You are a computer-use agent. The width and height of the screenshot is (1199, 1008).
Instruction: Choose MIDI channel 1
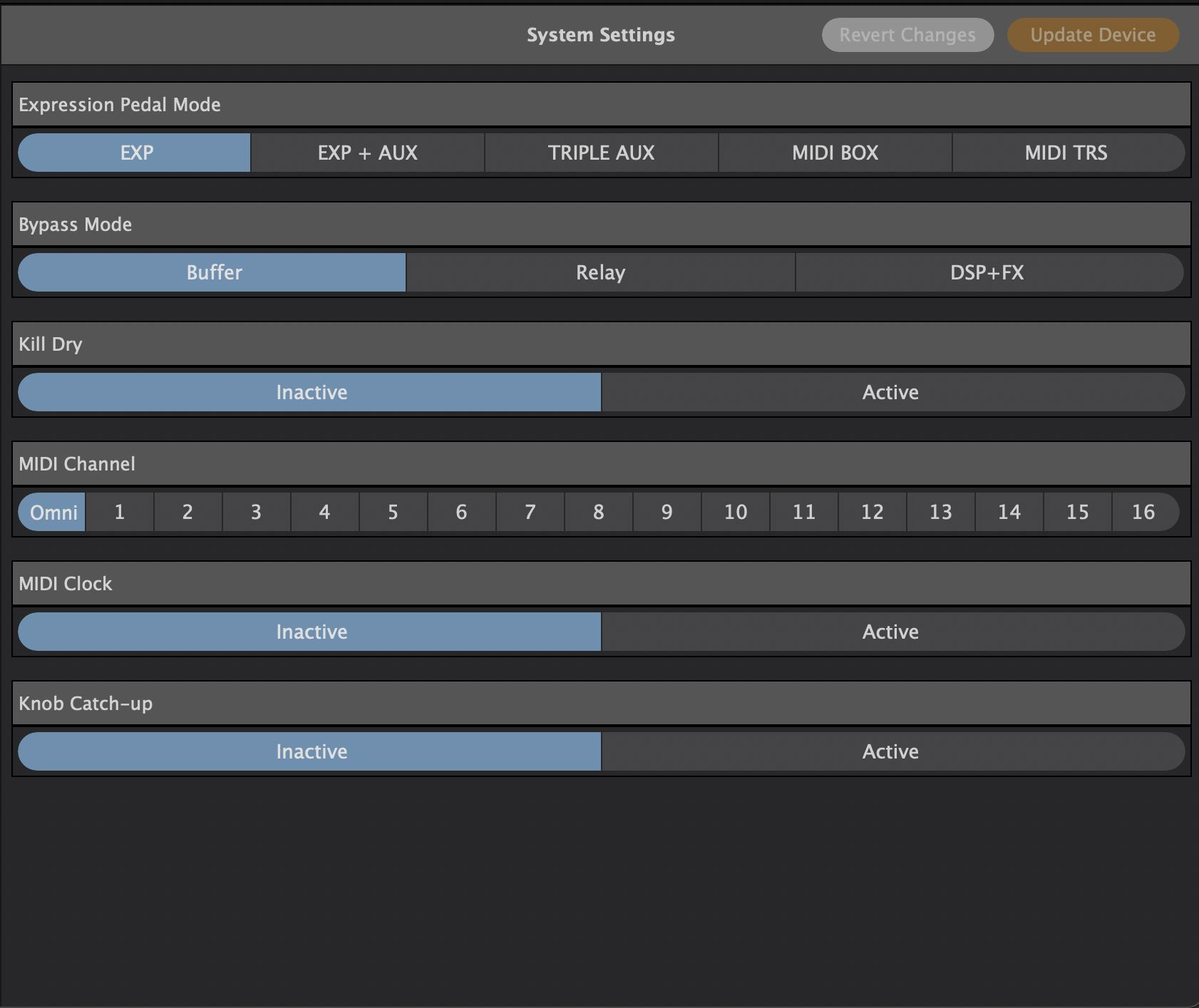click(x=119, y=512)
